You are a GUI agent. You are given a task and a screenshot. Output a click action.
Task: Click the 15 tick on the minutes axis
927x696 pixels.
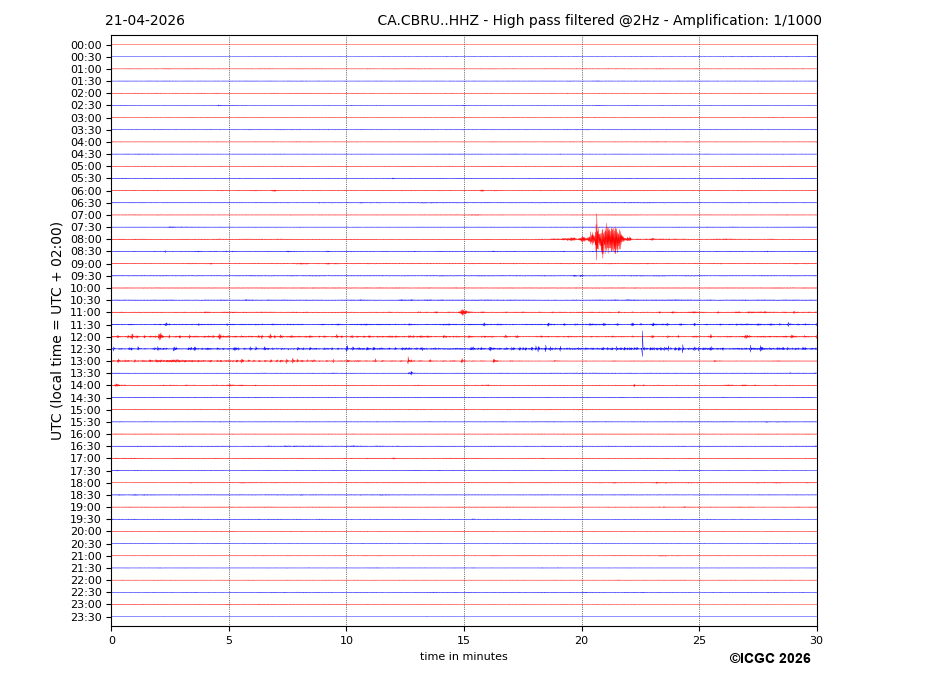[464, 640]
